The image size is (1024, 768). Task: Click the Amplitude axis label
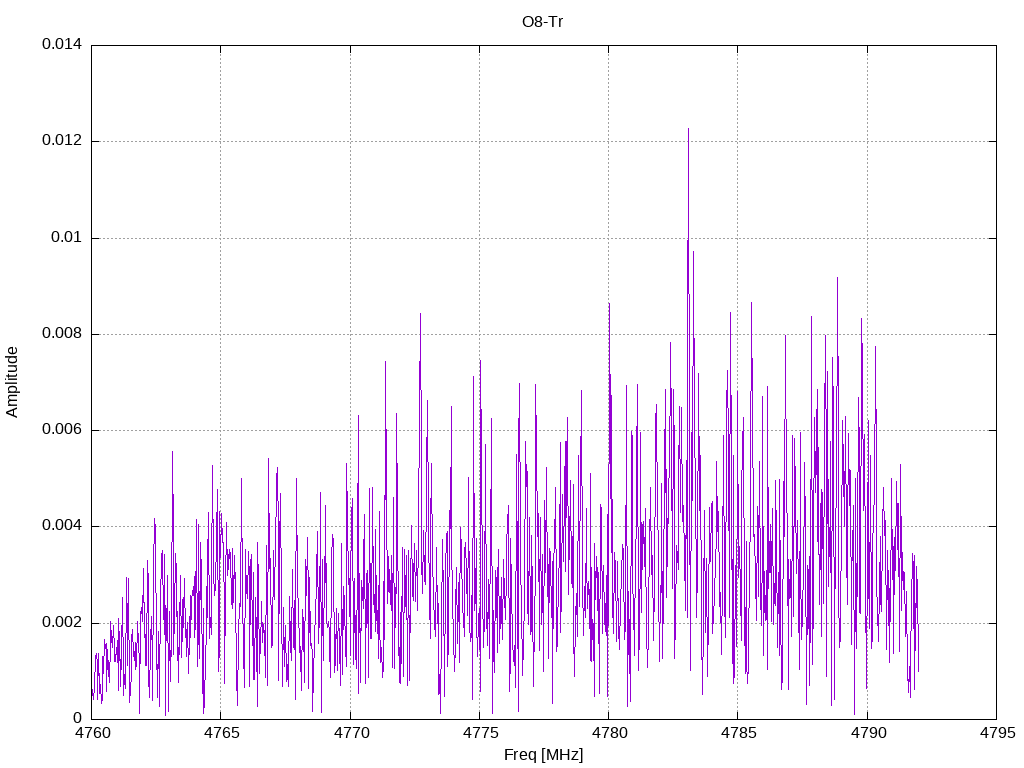[x=12, y=382]
